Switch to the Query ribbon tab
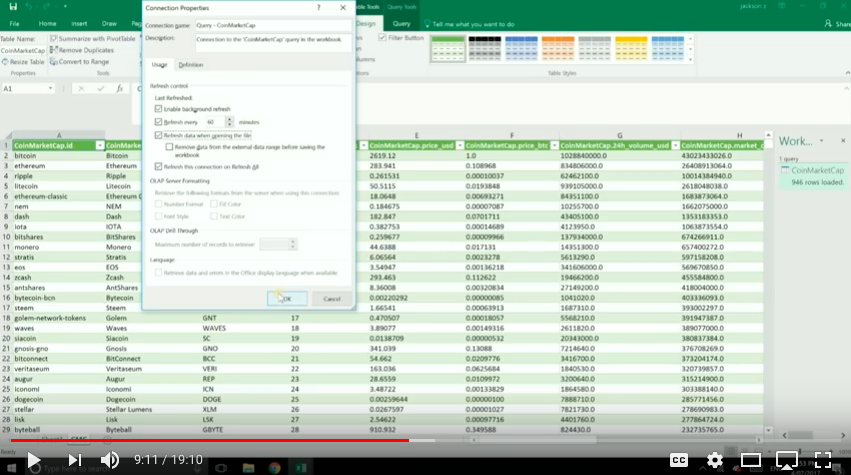The height and width of the screenshot is (475, 851). click(x=402, y=24)
